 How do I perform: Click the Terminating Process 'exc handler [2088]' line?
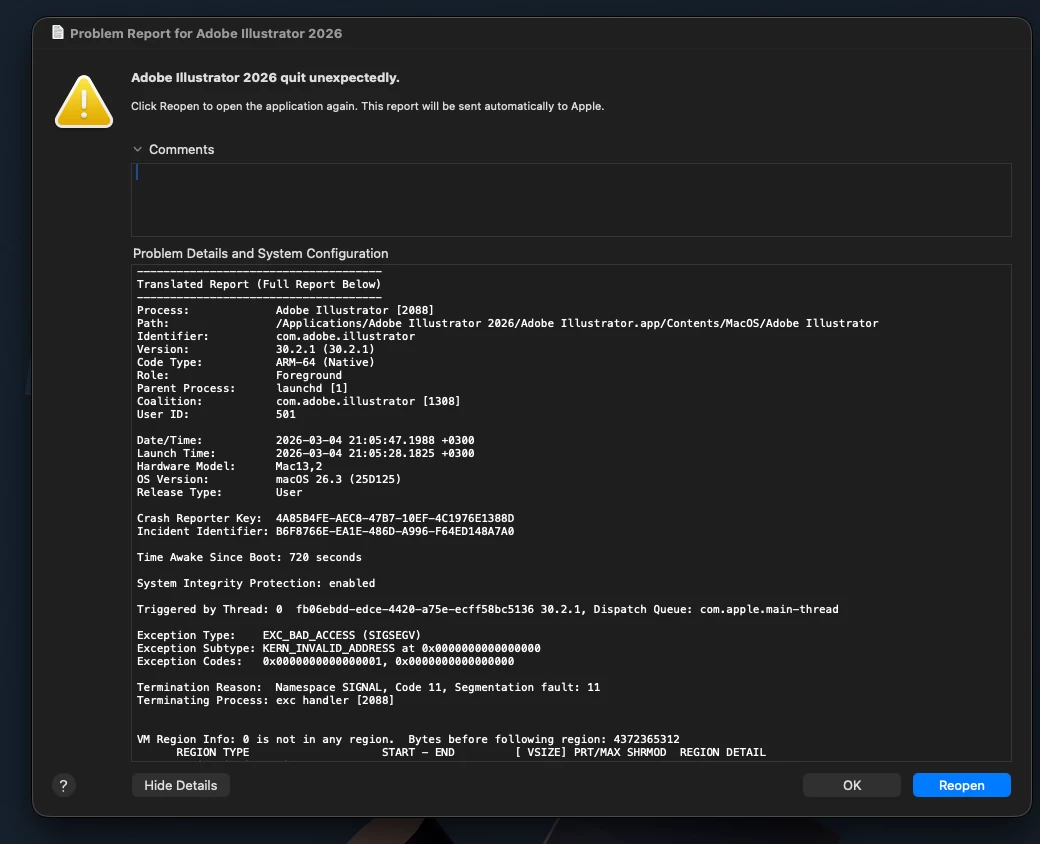265,700
